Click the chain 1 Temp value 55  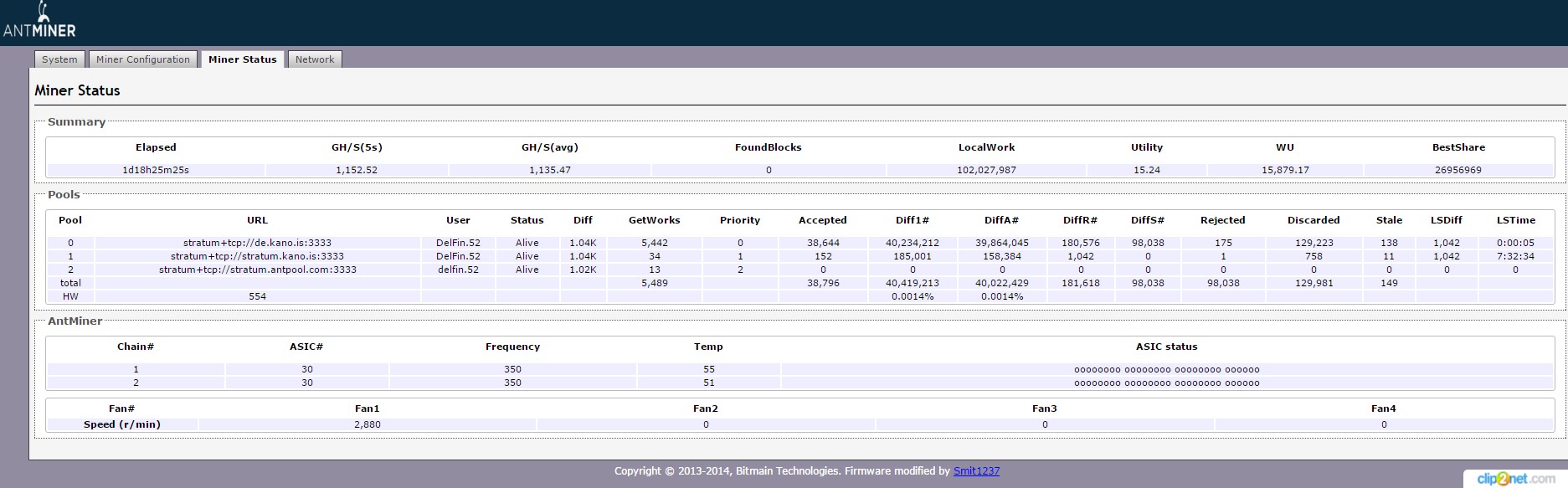click(x=709, y=369)
